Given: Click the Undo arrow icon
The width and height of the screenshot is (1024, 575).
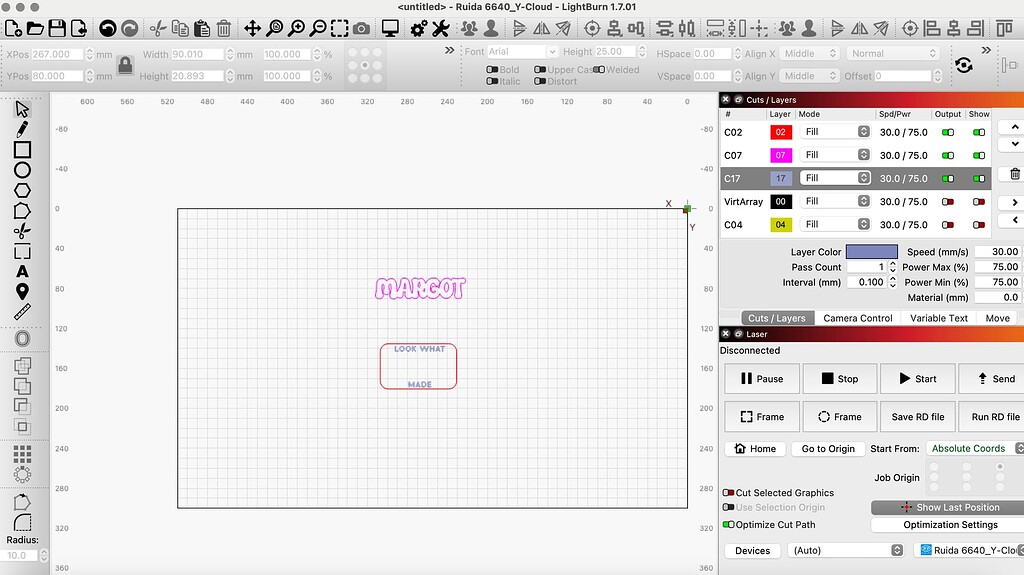Looking at the screenshot, I should click(108, 28).
